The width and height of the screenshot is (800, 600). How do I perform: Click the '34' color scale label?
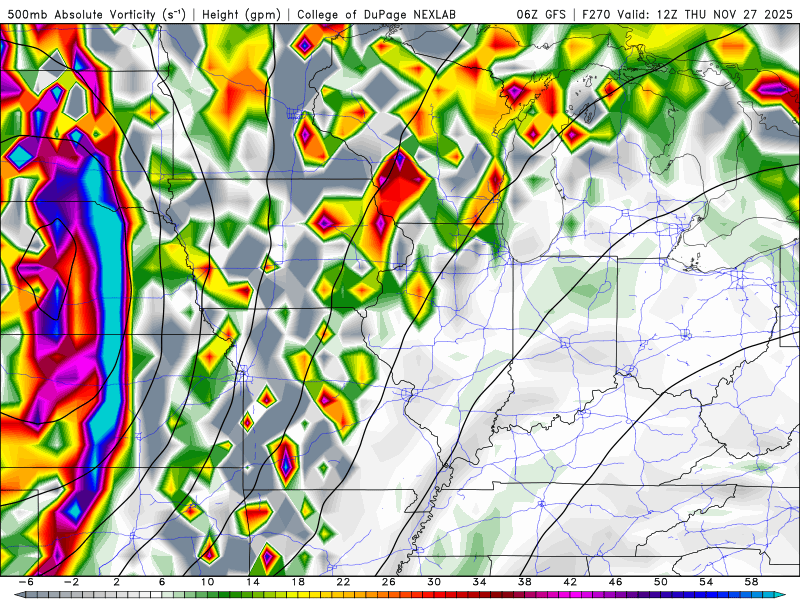[479, 582]
